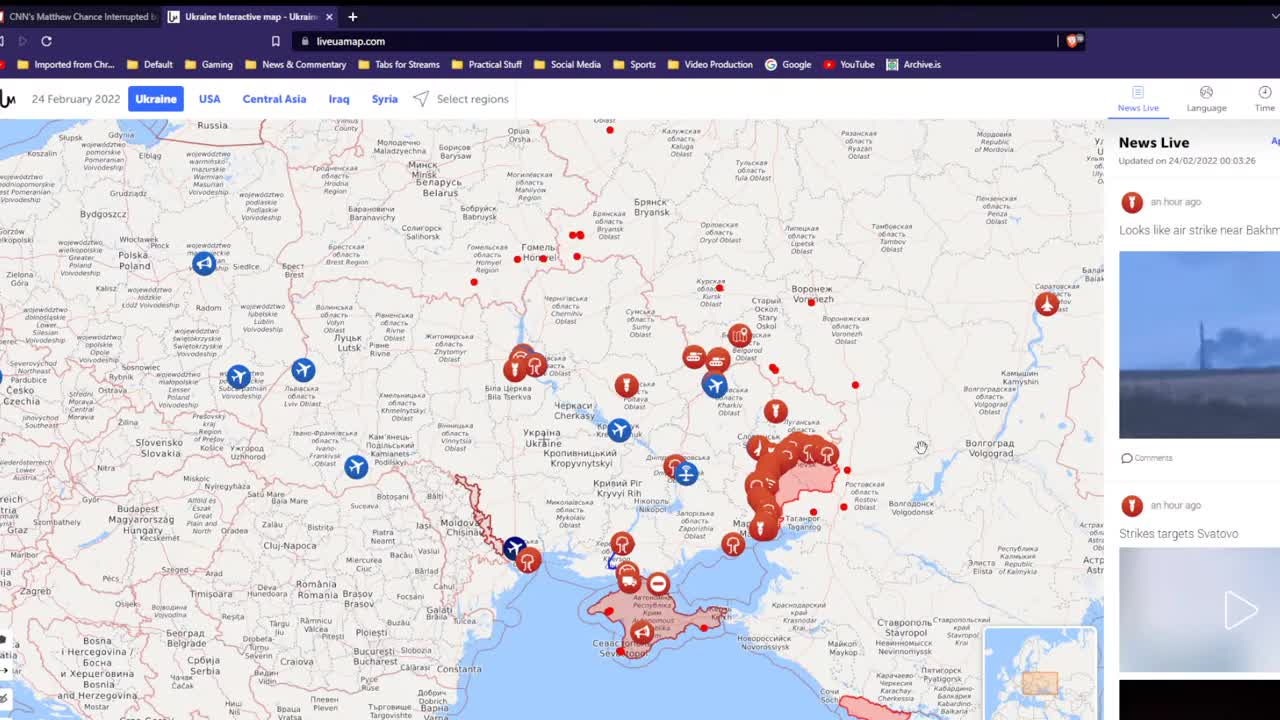Switch to the Iraq region tab
The height and width of the screenshot is (720, 1280).
(x=339, y=99)
